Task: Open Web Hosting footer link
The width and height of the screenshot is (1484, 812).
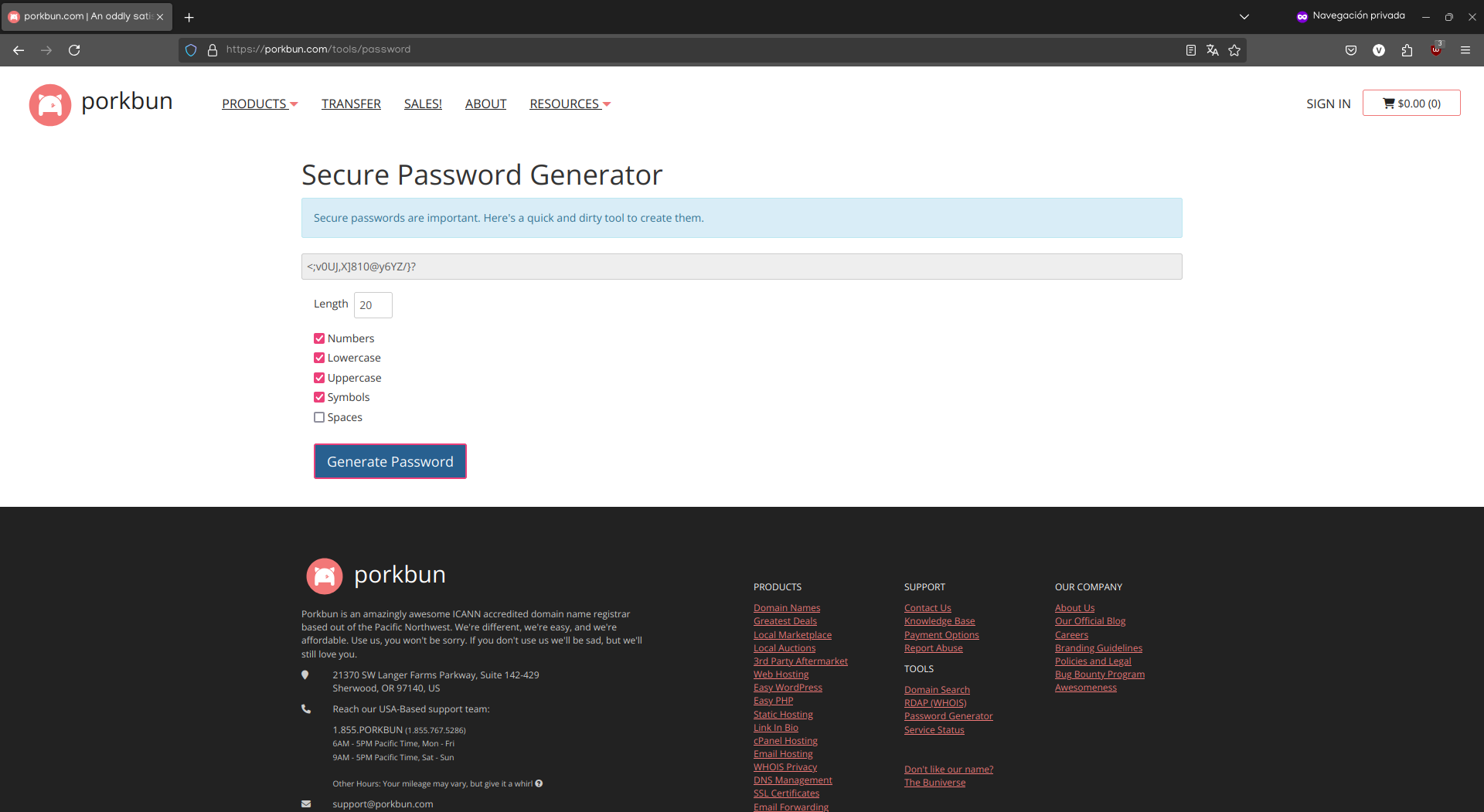Action: click(781, 674)
